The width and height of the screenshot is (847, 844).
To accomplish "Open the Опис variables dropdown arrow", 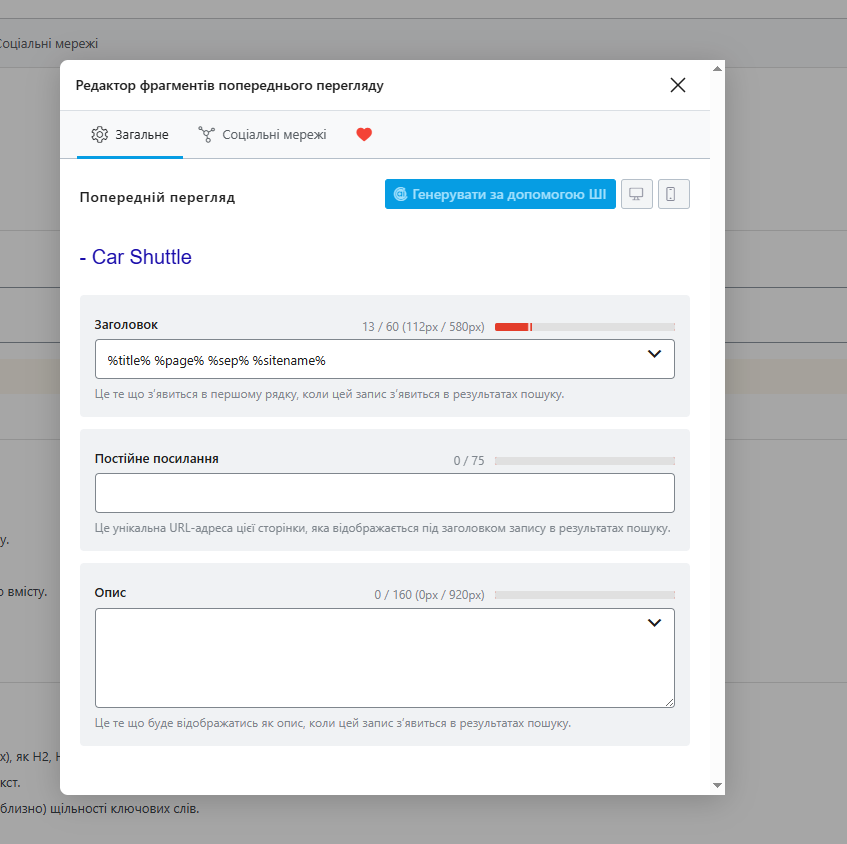I will click(654, 623).
